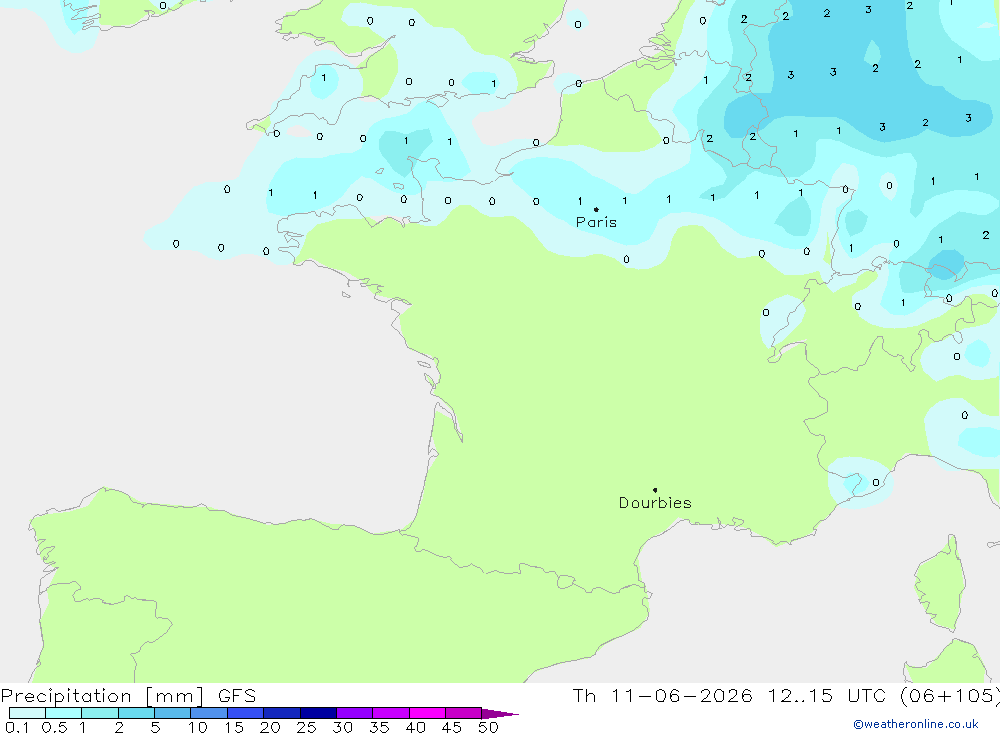Pick the 10–15 mm legend color swatch

(x=209, y=713)
